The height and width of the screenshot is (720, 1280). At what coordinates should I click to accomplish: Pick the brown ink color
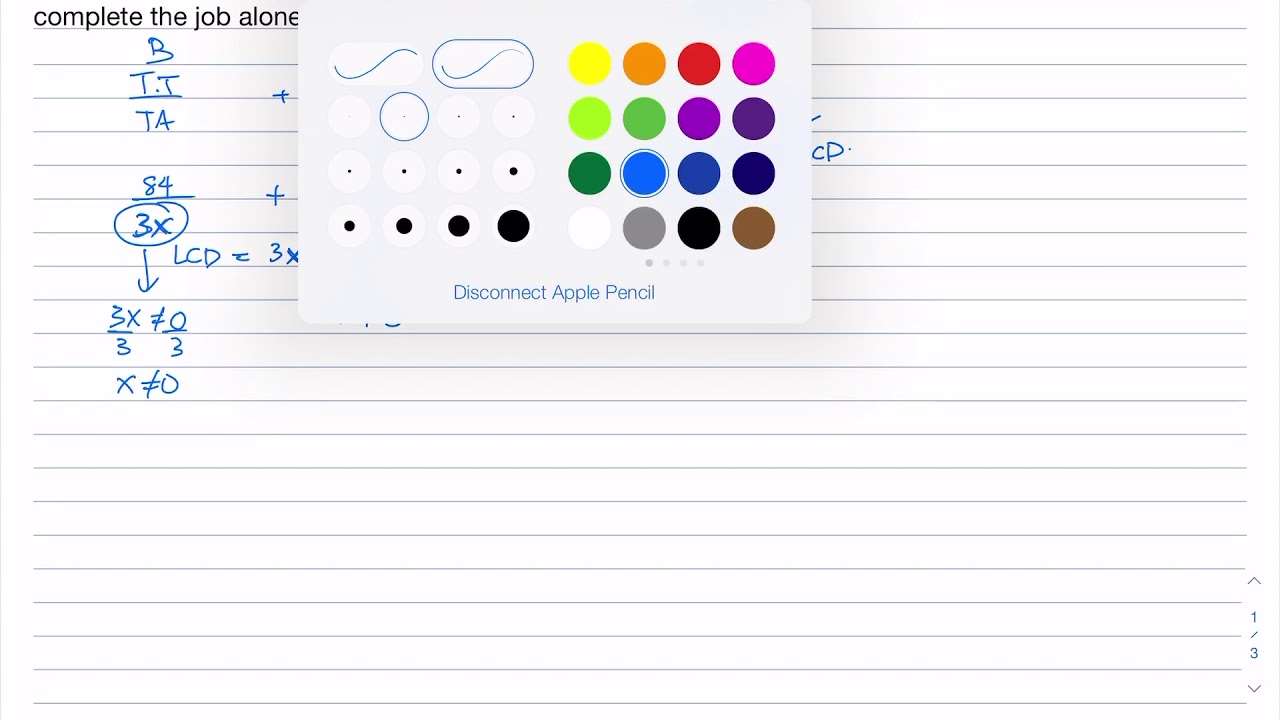click(753, 228)
